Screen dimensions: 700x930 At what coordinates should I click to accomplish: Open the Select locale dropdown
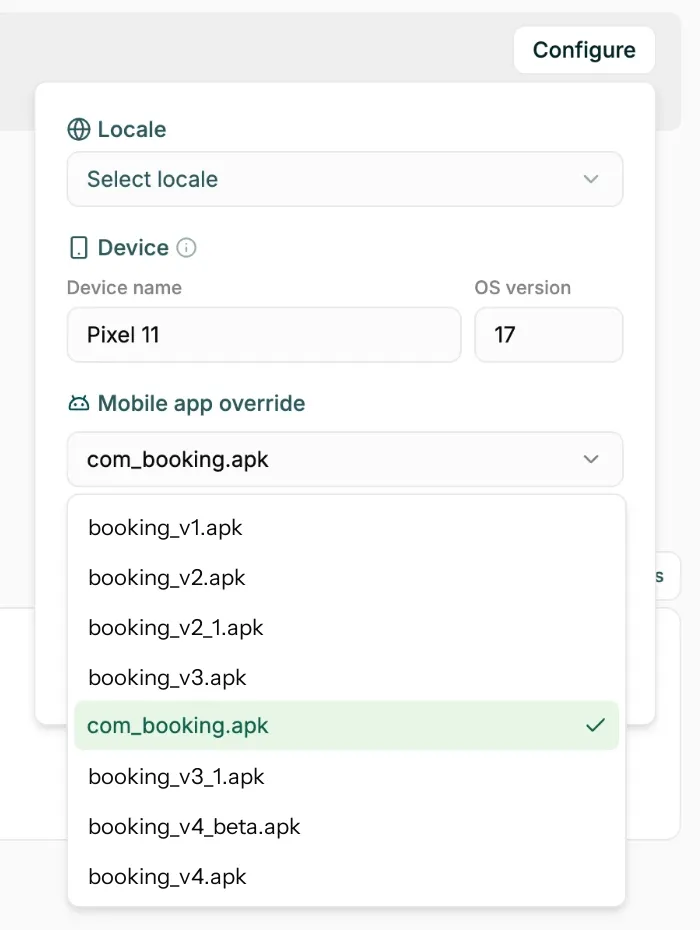tap(345, 179)
